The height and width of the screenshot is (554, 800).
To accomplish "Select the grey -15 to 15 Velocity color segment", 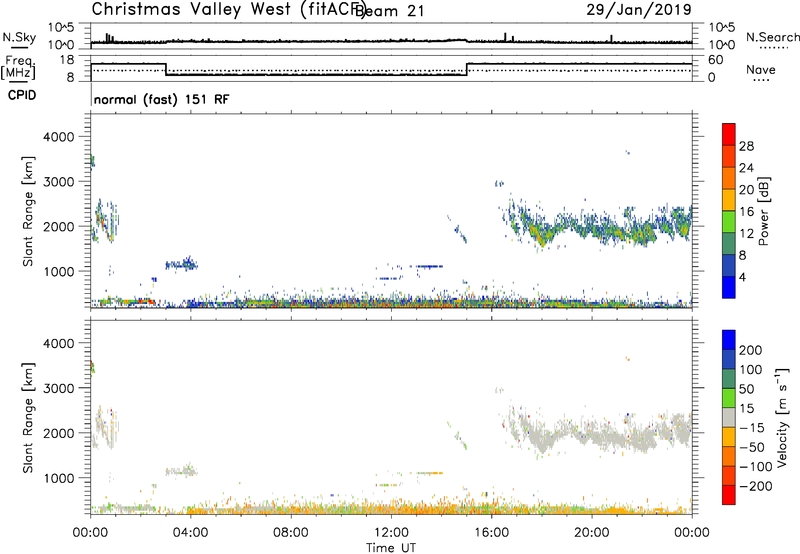I will pos(729,417).
